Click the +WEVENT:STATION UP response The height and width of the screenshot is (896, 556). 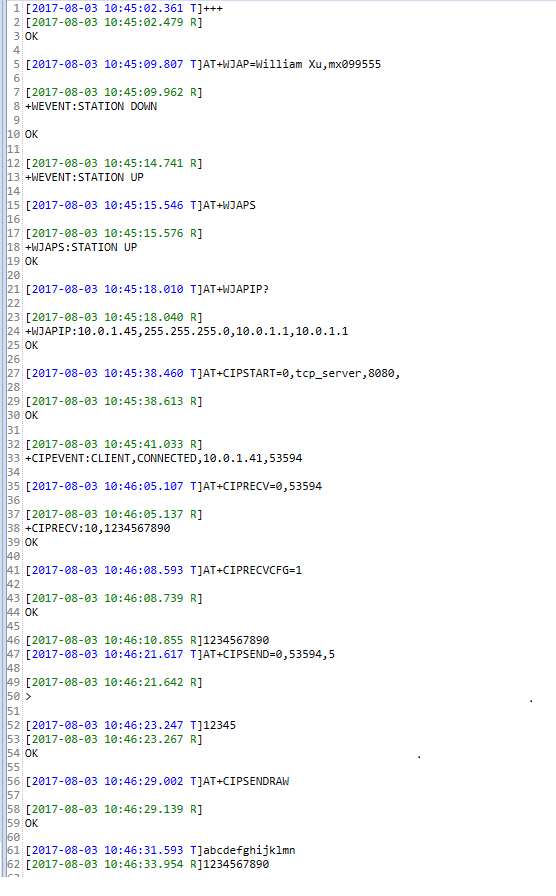[84, 177]
